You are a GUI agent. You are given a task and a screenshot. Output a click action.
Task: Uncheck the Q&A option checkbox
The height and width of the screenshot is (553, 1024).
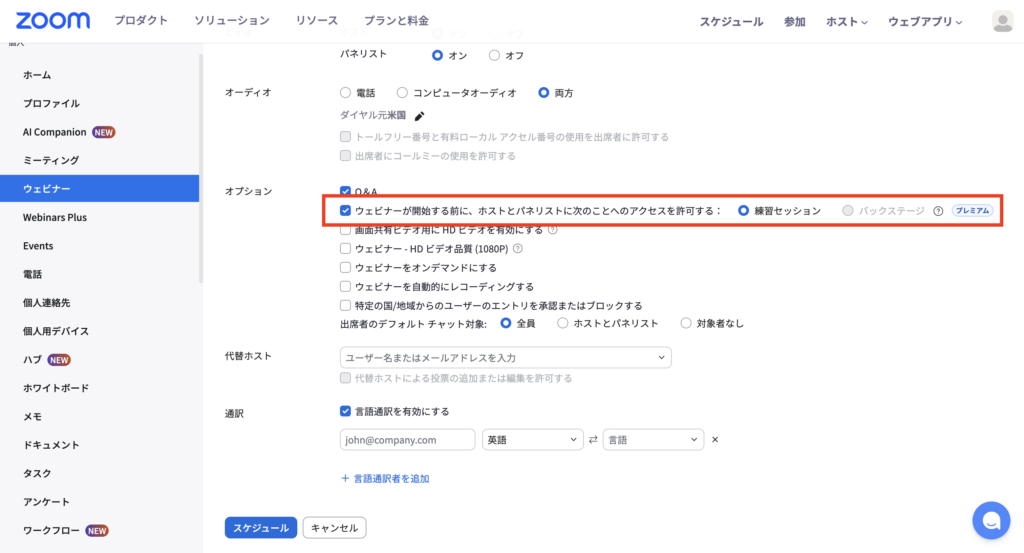point(346,191)
